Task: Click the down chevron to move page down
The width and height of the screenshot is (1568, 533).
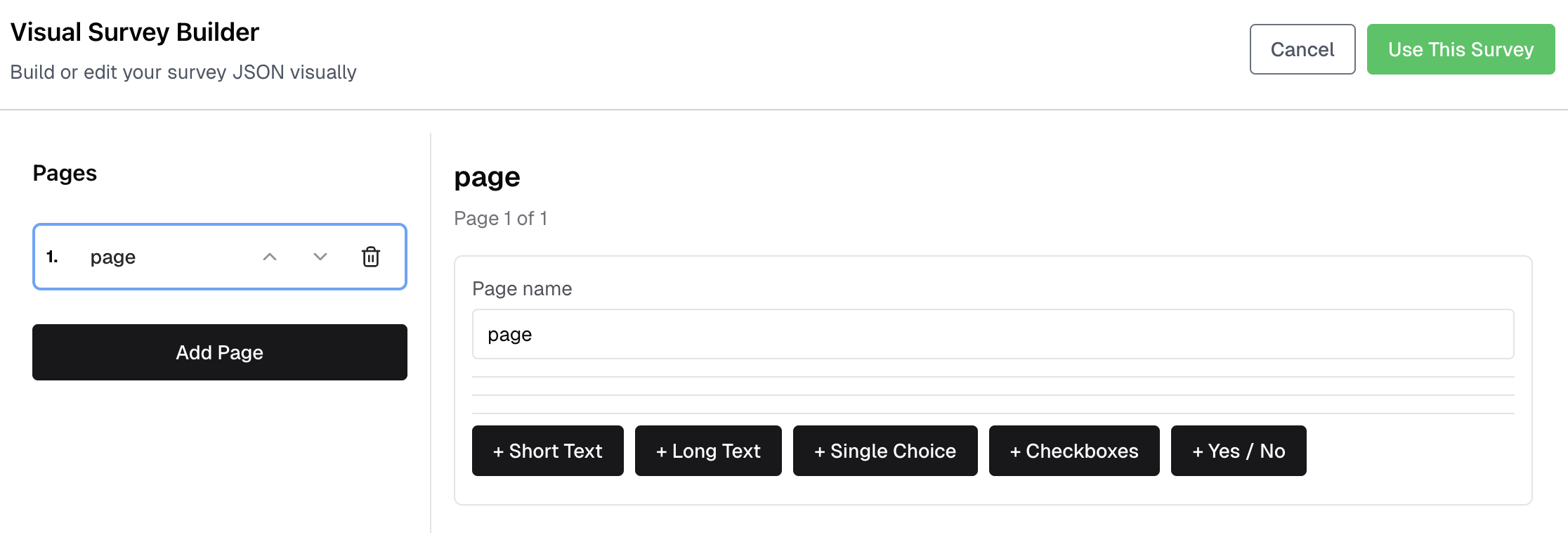Action: (x=320, y=257)
